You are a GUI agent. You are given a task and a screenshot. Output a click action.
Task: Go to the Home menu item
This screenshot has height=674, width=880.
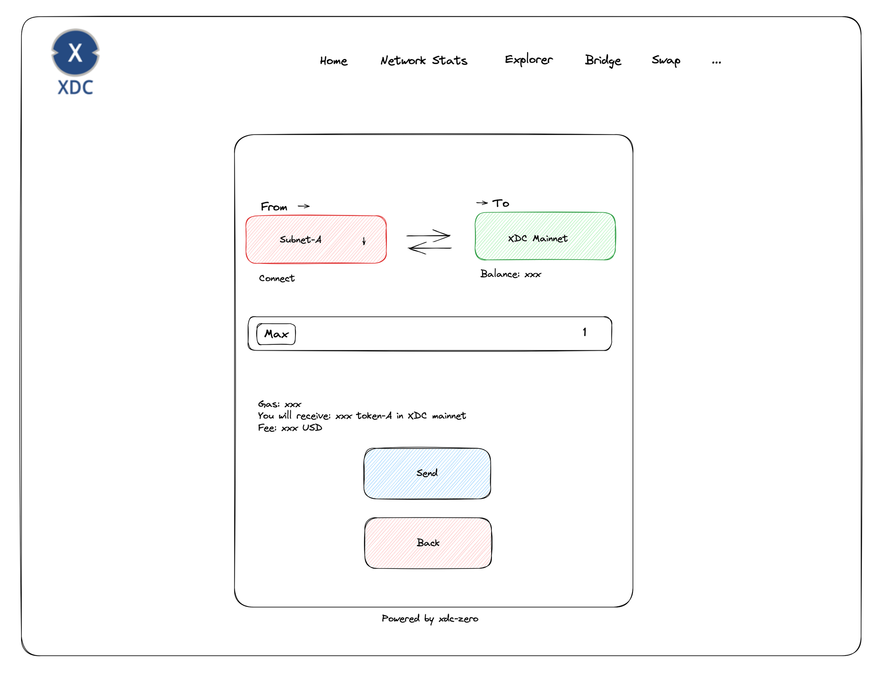(333, 61)
